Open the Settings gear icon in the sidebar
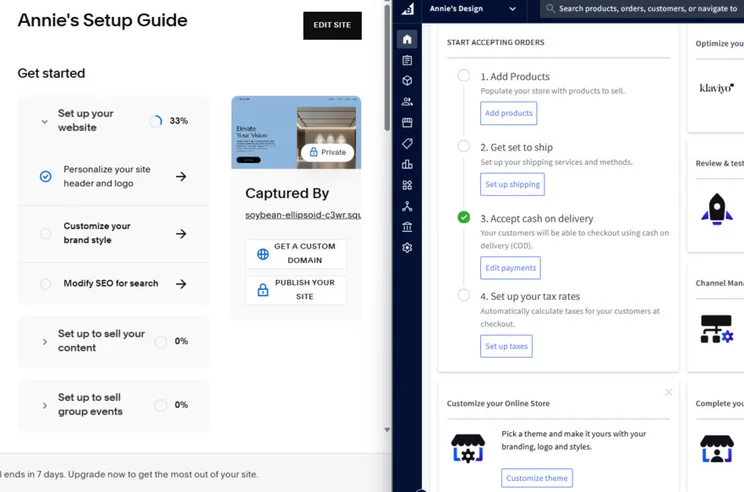The height and width of the screenshot is (492, 744). [x=407, y=248]
